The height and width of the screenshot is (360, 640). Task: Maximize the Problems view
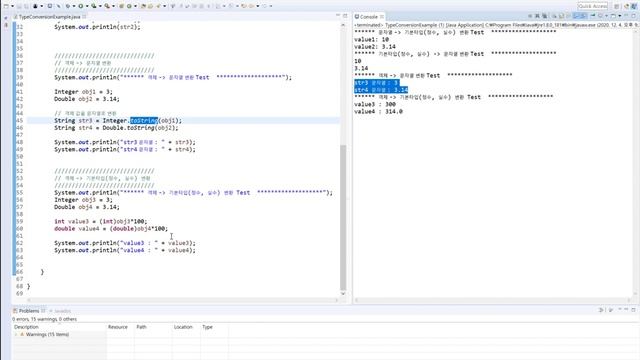pos(633,310)
